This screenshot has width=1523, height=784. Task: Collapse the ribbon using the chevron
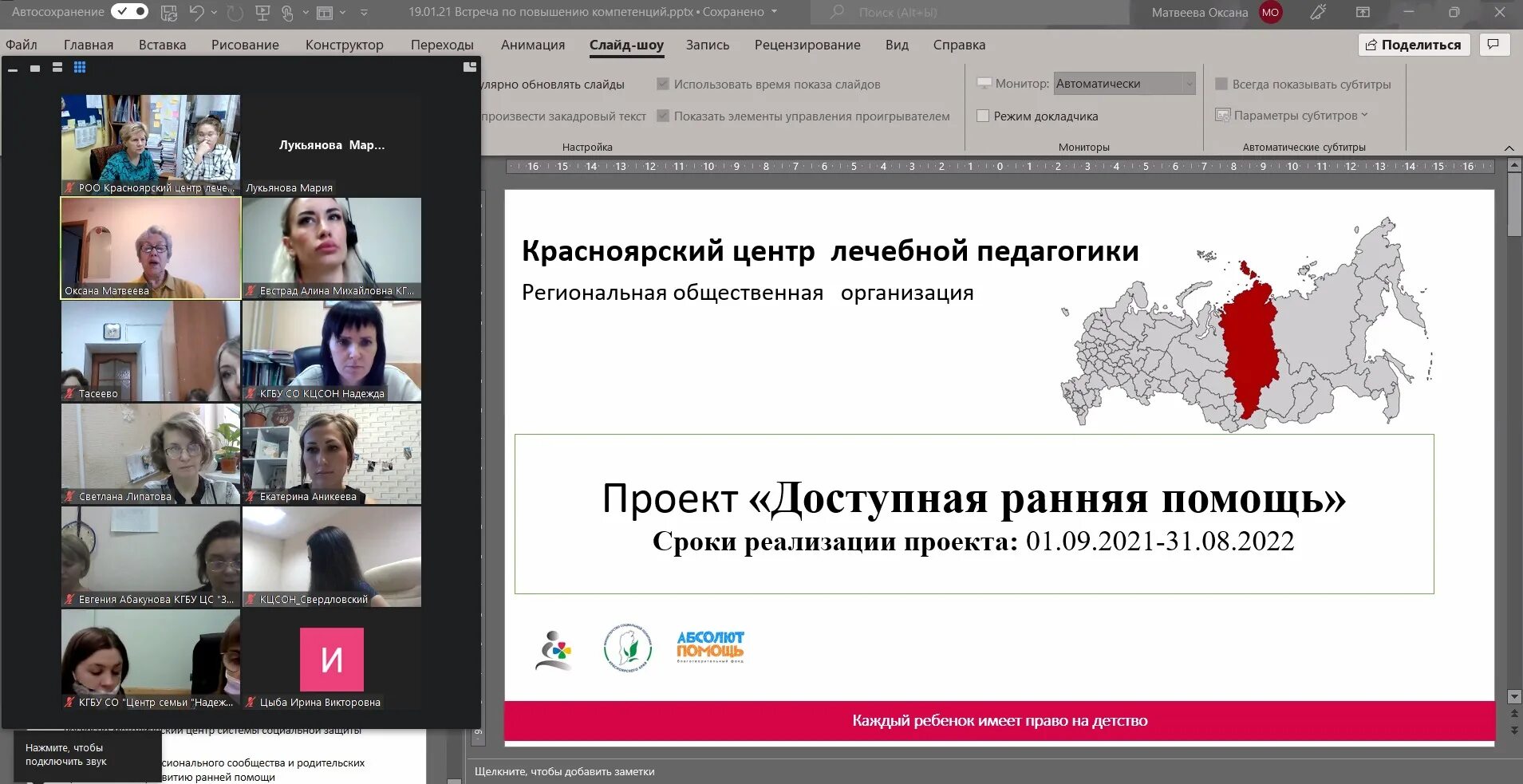[1510, 148]
